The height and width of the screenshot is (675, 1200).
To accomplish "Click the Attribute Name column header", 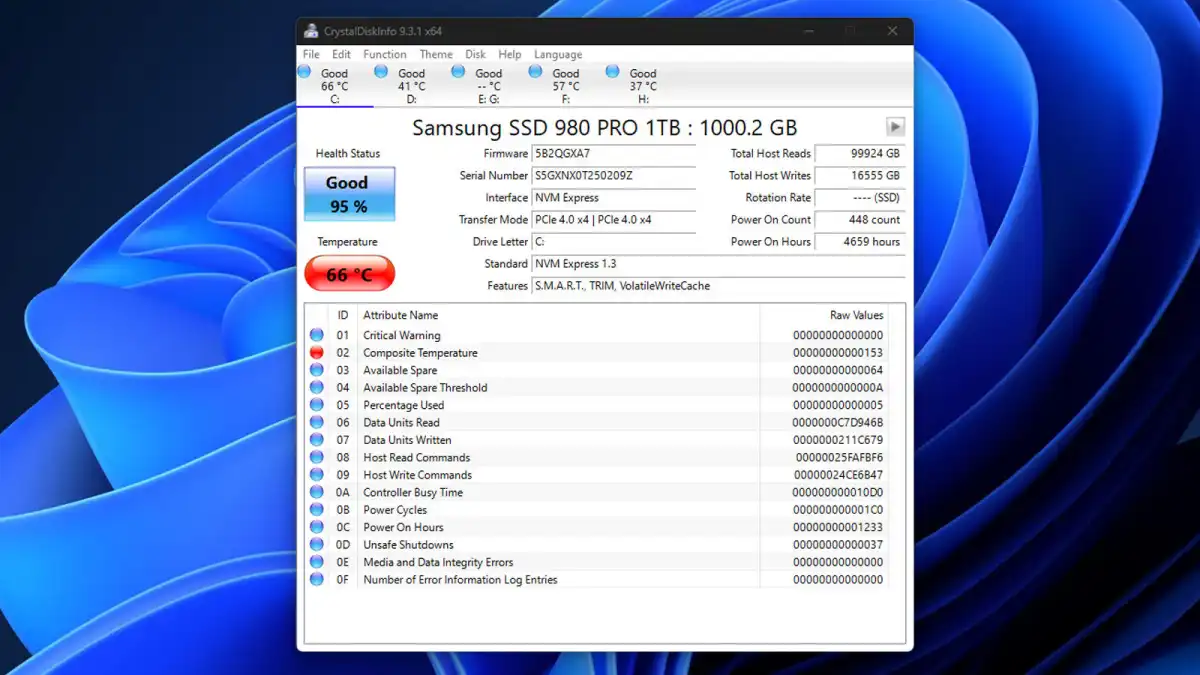I will (x=558, y=316).
